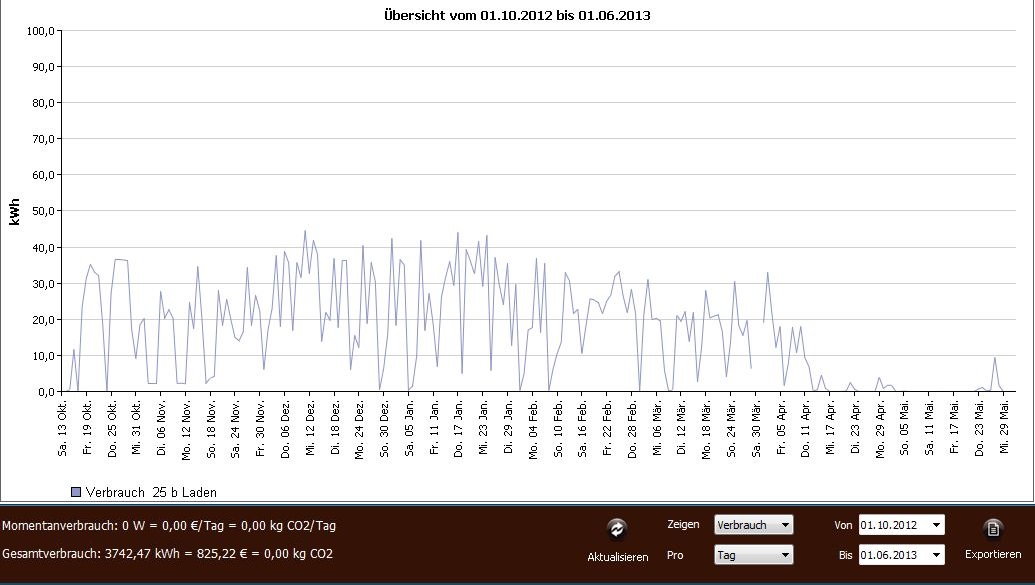
Task: Open the Zeigen dropdown showing Verbrauch
Action: click(x=753, y=525)
